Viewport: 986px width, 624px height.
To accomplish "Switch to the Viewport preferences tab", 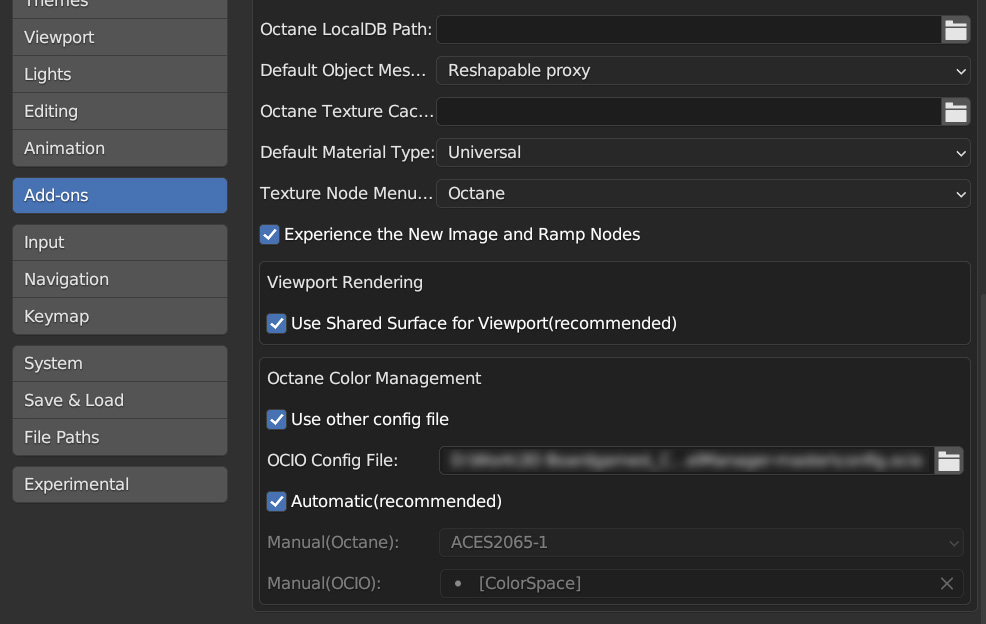I will tap(119, 37).
